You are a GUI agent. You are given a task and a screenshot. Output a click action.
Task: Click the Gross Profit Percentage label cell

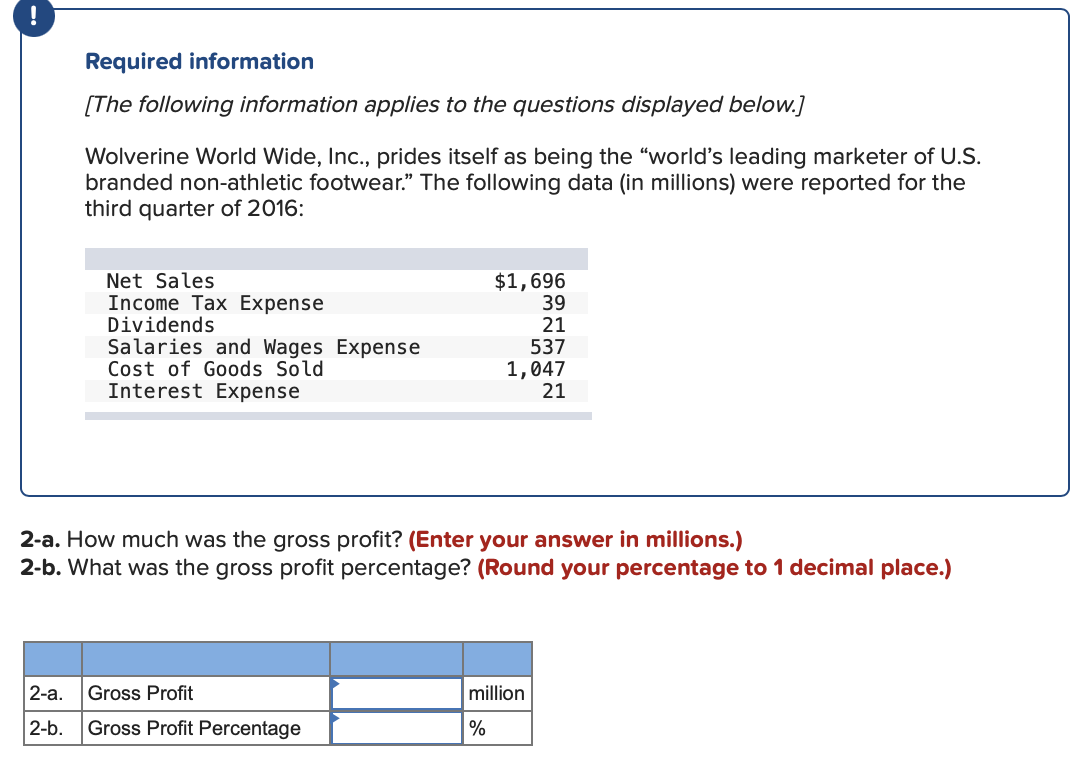pyautogui.click(x=192, y=727)
